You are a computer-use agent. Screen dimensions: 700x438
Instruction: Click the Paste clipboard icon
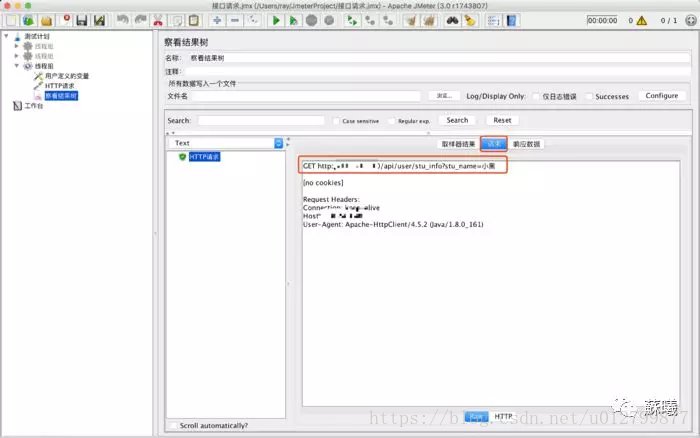[194, 21]
